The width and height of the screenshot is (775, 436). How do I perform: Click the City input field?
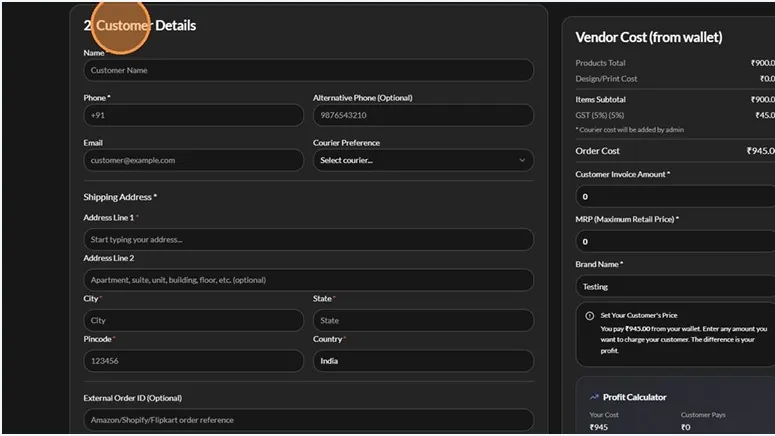pos(193,320)
